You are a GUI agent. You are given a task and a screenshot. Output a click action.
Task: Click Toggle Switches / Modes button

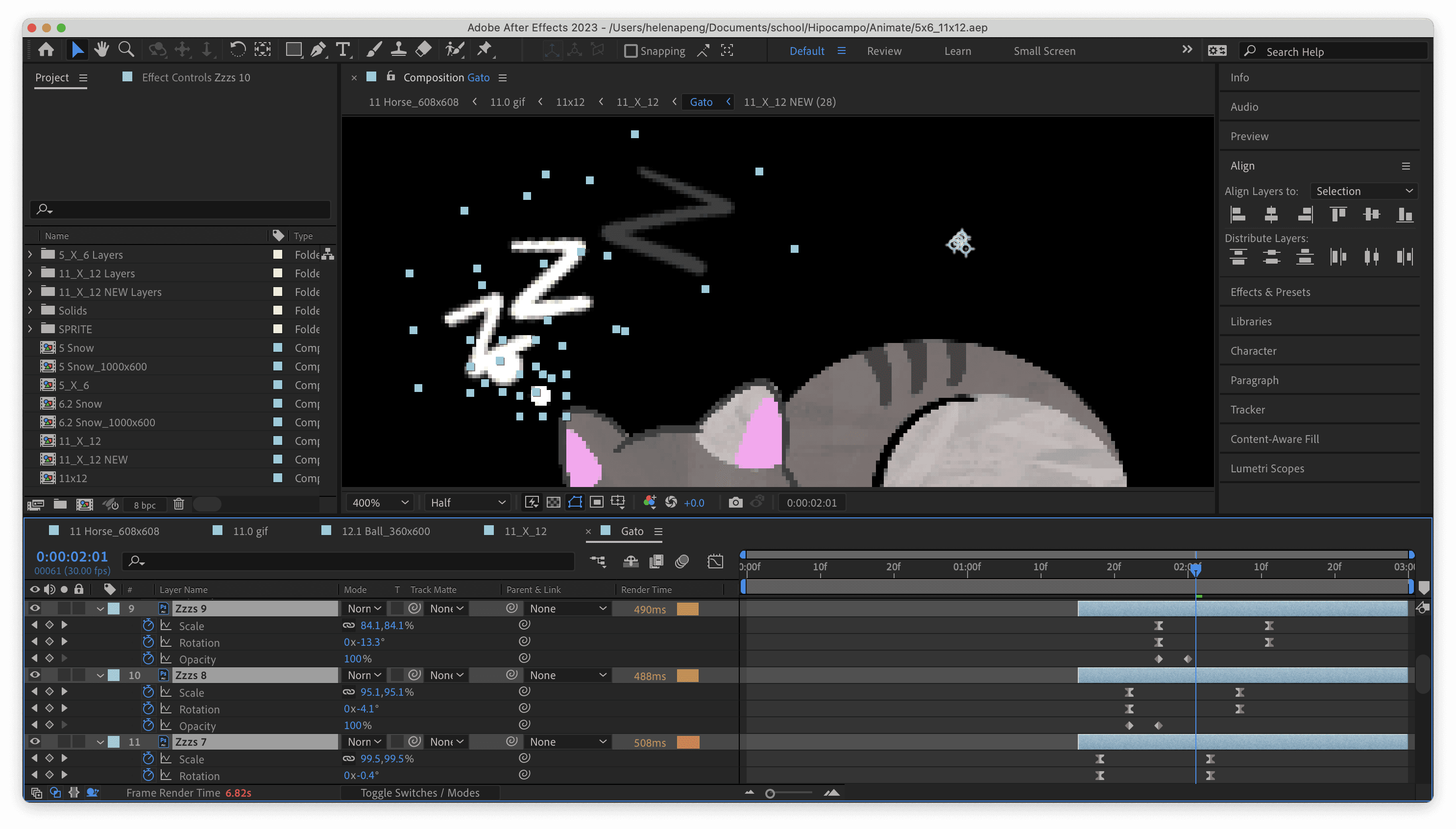coord(420,793)
